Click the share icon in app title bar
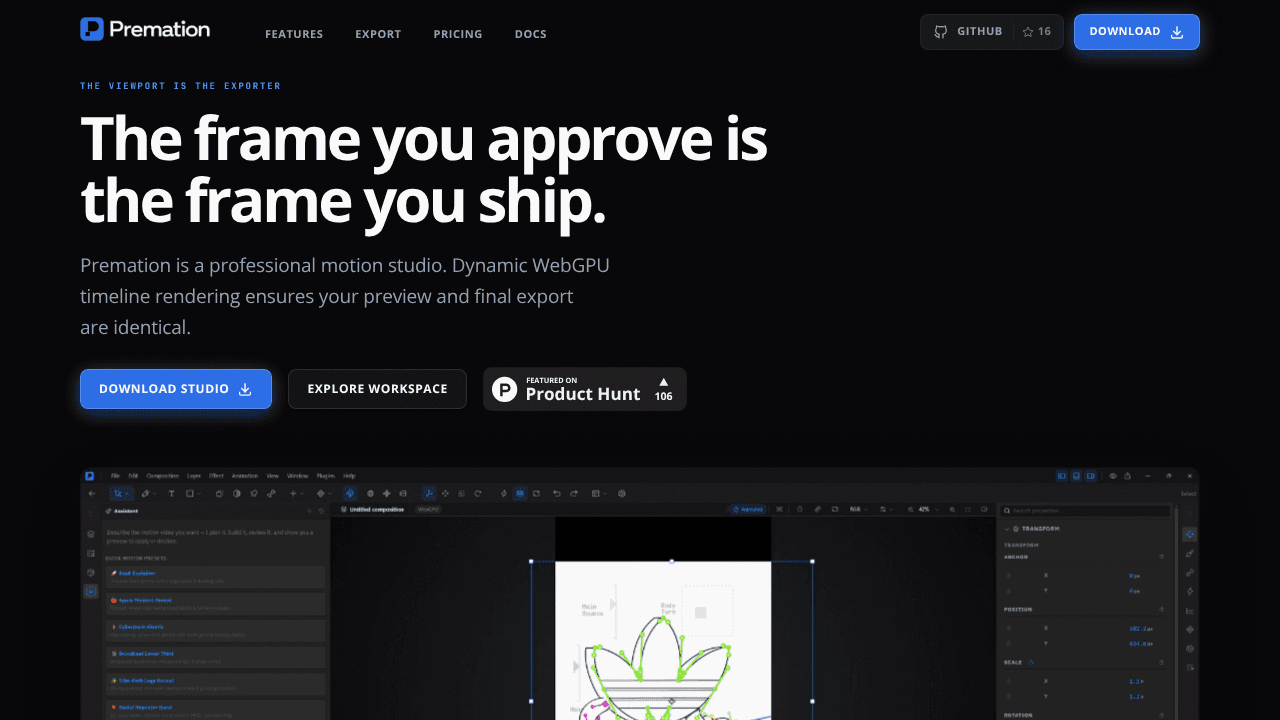The width and height of the screenshot is (1280, 720). (1127, 476)
